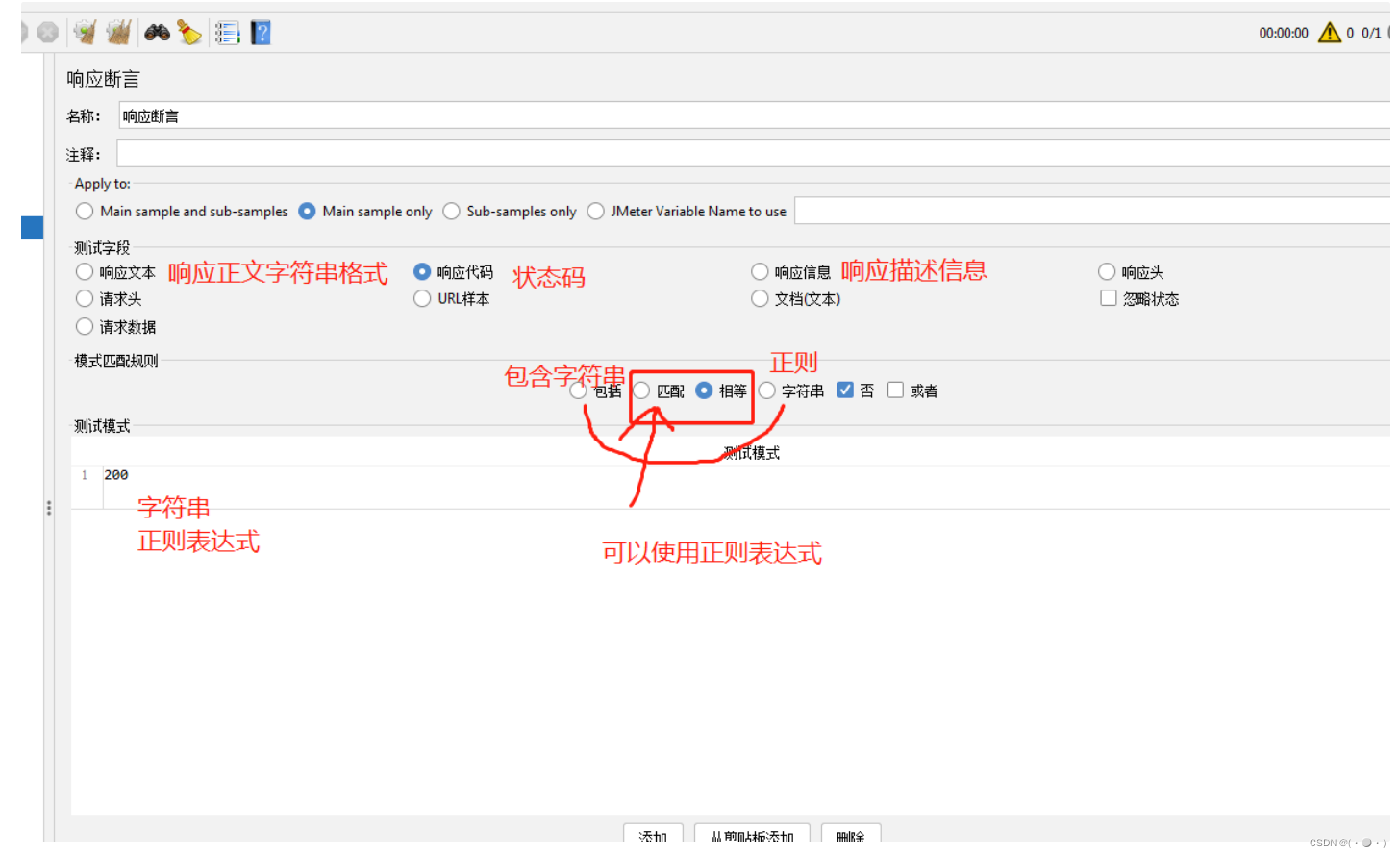Click the 删除 button
Image resolution: width=1400 pixels, height=857 pixels.
pyautogui.click(x=851, y=833)
